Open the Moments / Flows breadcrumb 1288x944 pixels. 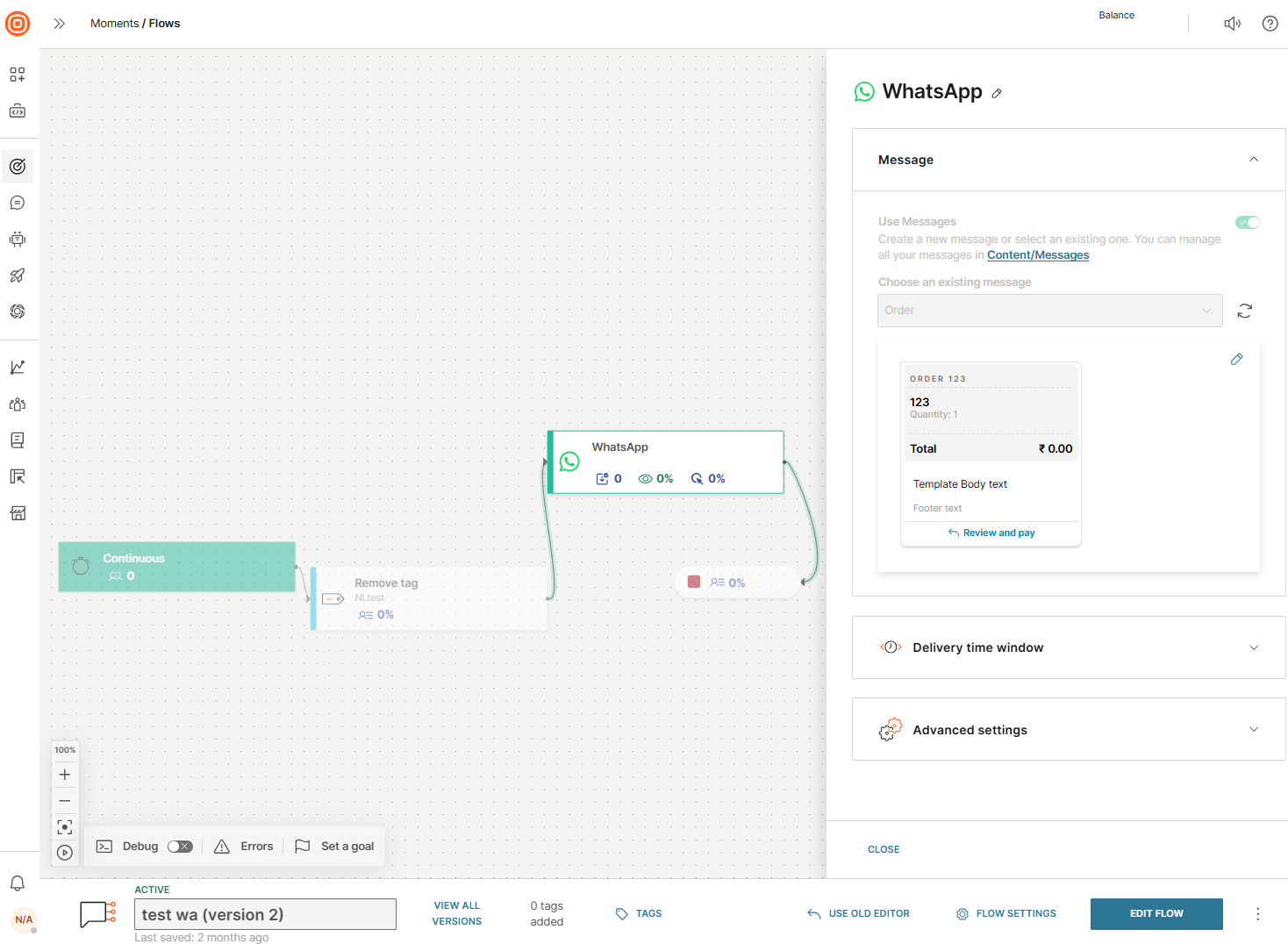135,23
